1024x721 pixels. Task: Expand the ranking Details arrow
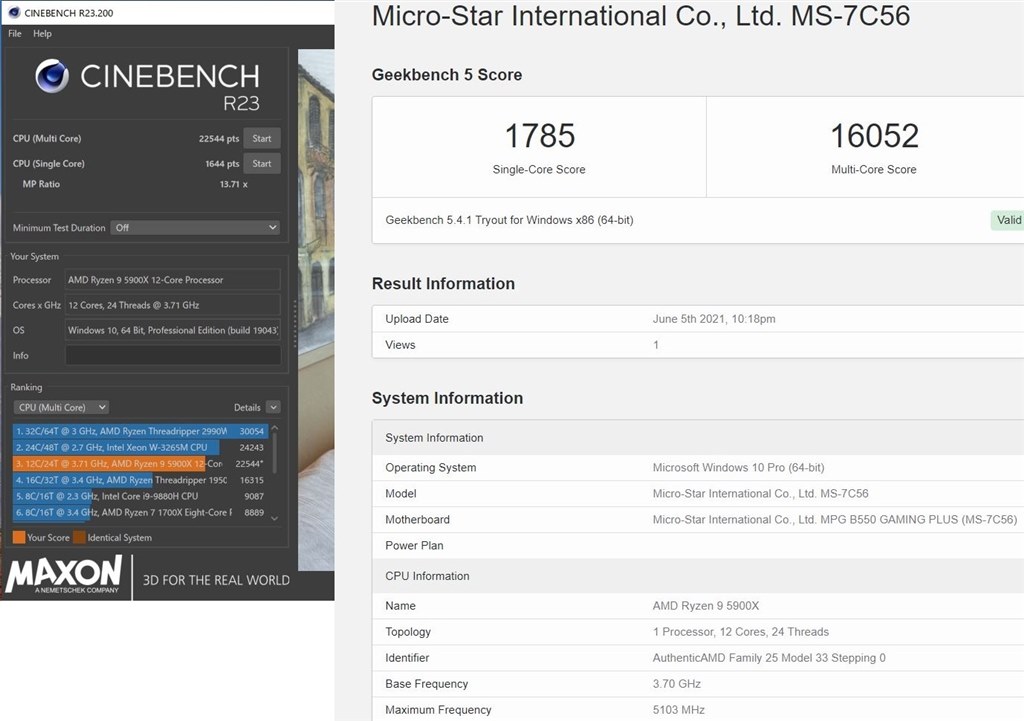tap(273, 408)
